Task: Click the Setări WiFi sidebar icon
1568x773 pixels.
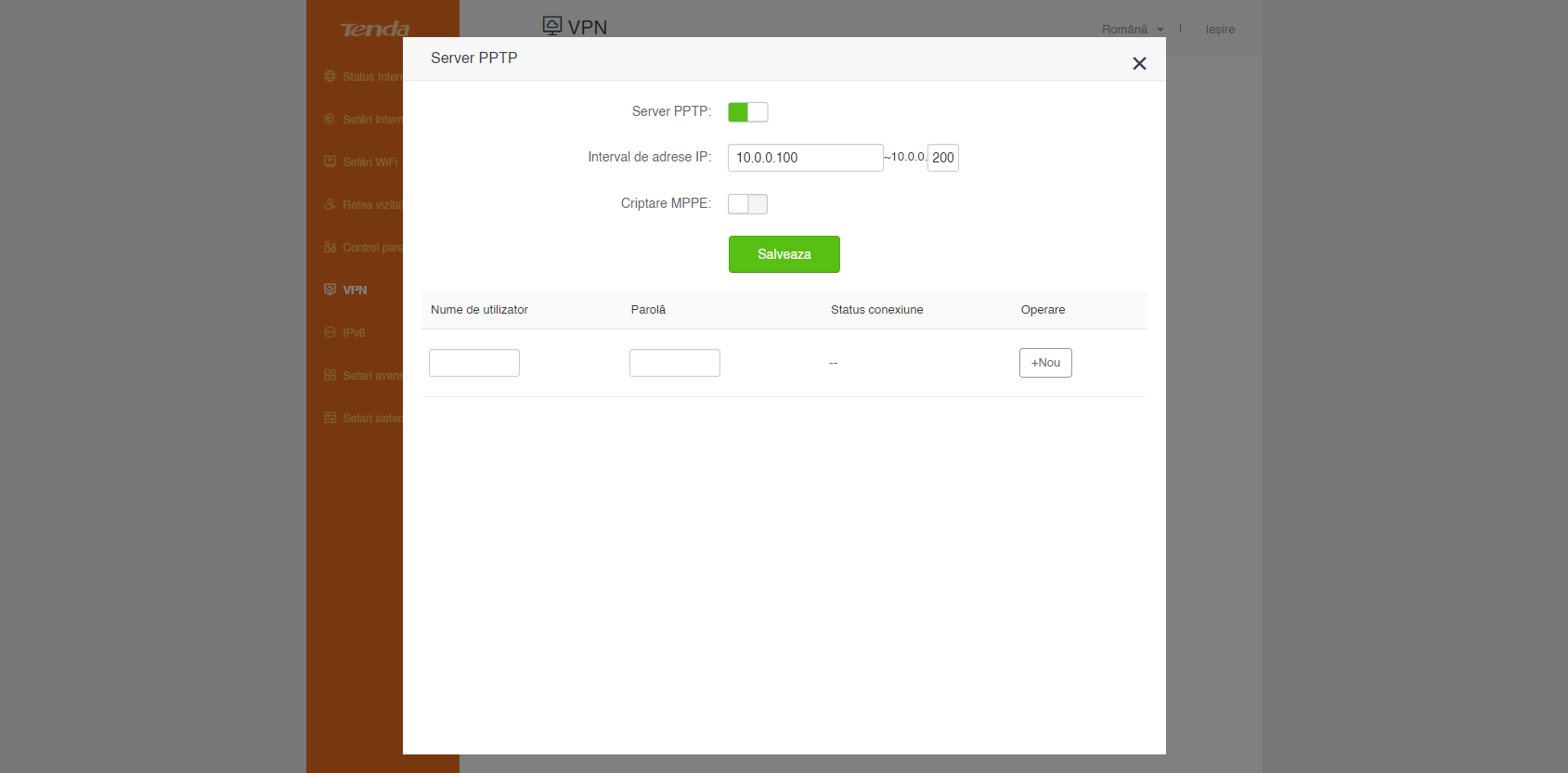Action: click(x=330, y=161)
